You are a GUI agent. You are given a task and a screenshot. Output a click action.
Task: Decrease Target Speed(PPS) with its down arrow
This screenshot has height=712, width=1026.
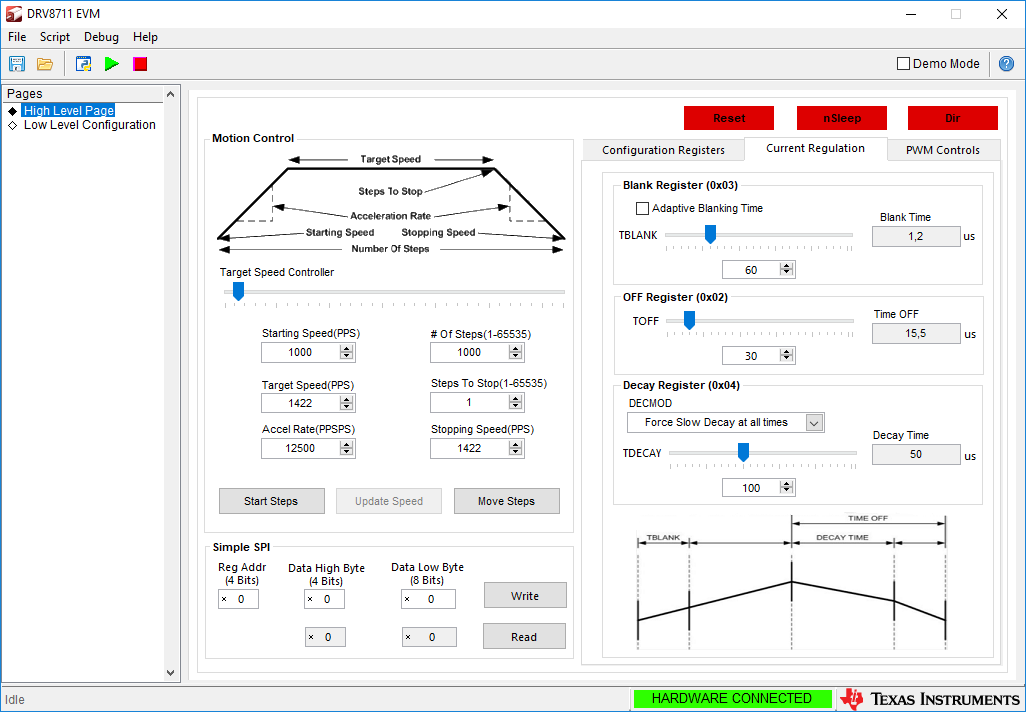(347, 408)
